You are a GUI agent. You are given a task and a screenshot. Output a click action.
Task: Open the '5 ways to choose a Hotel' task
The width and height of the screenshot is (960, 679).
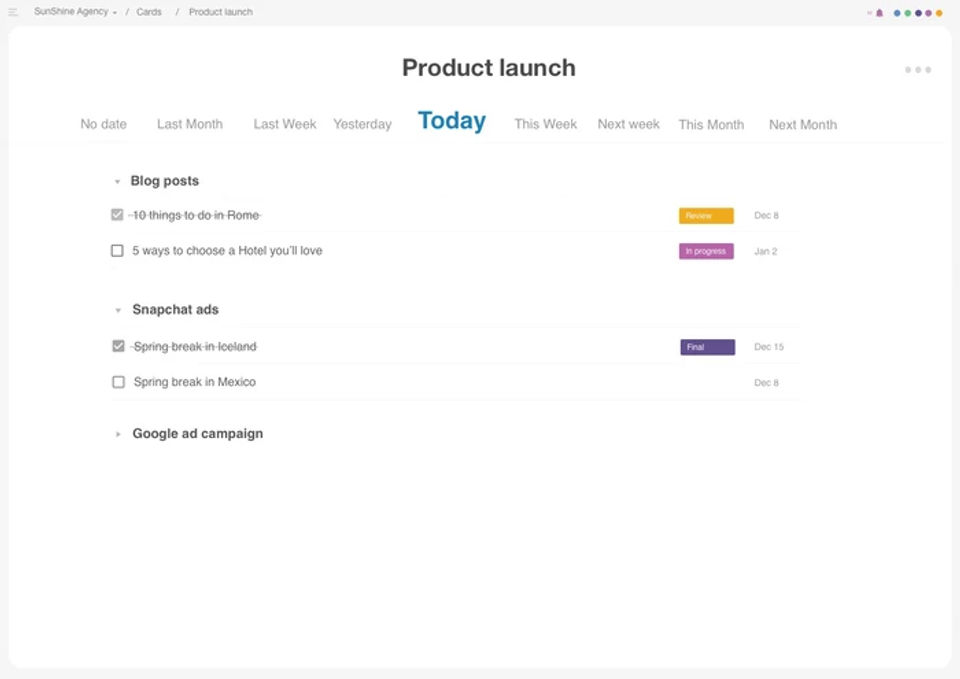point(227,251)
